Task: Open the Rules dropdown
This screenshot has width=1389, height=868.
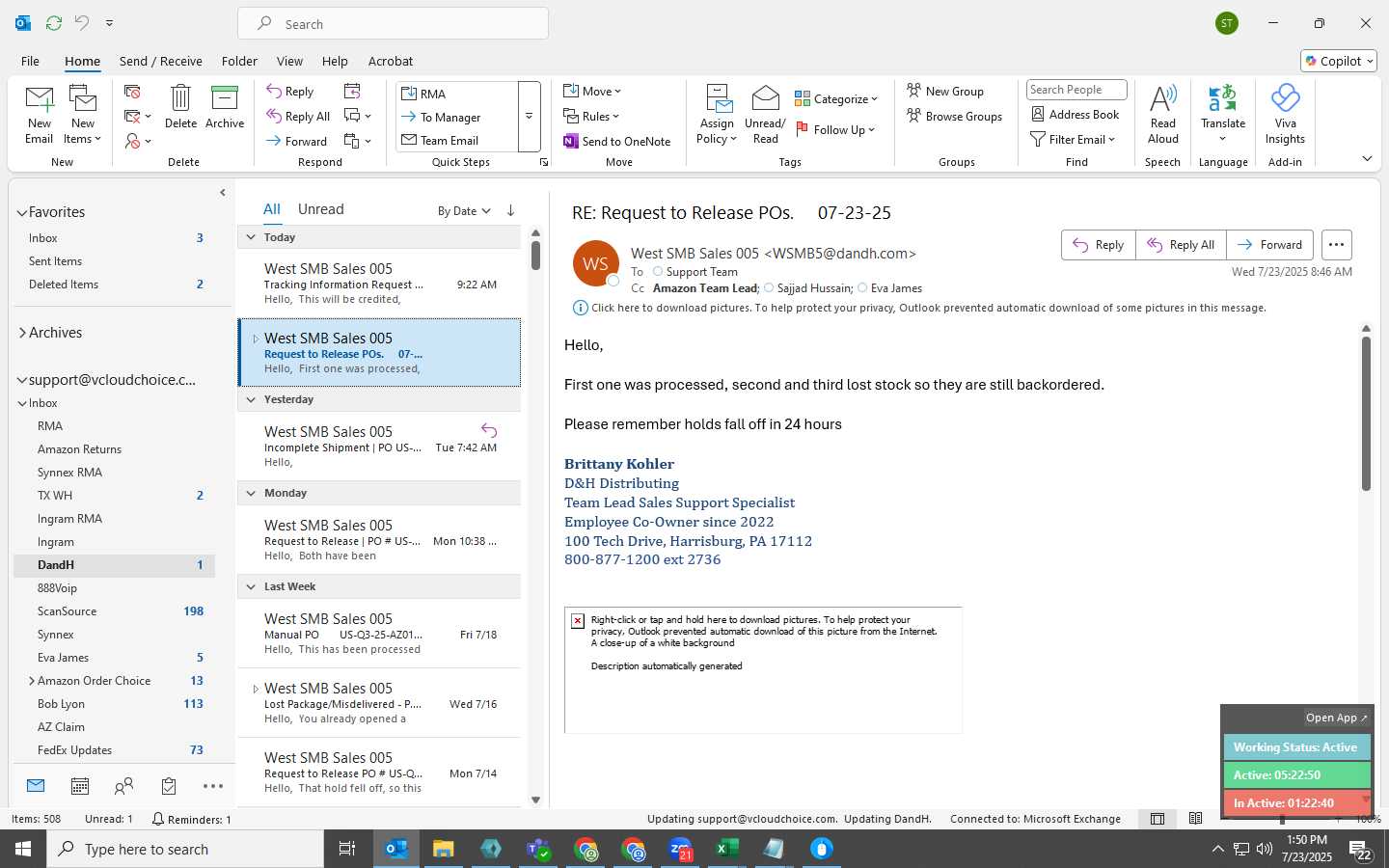Action: pyautogui.click(x=592, y=116)
